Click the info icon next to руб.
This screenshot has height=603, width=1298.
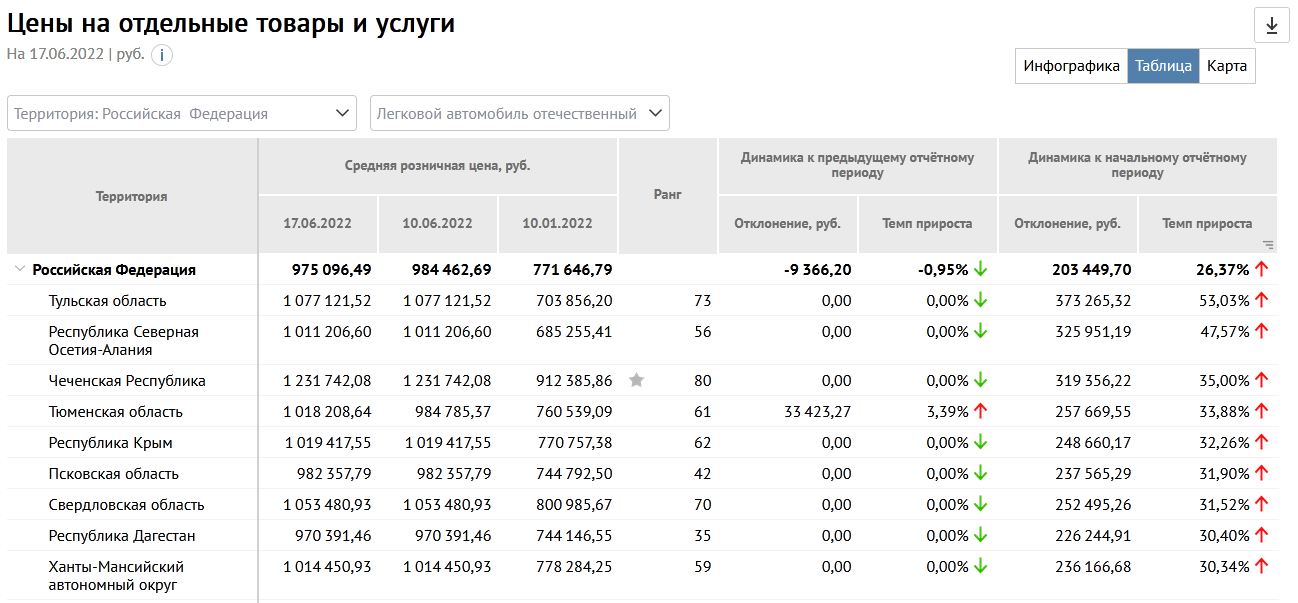[x=162, y=55]
